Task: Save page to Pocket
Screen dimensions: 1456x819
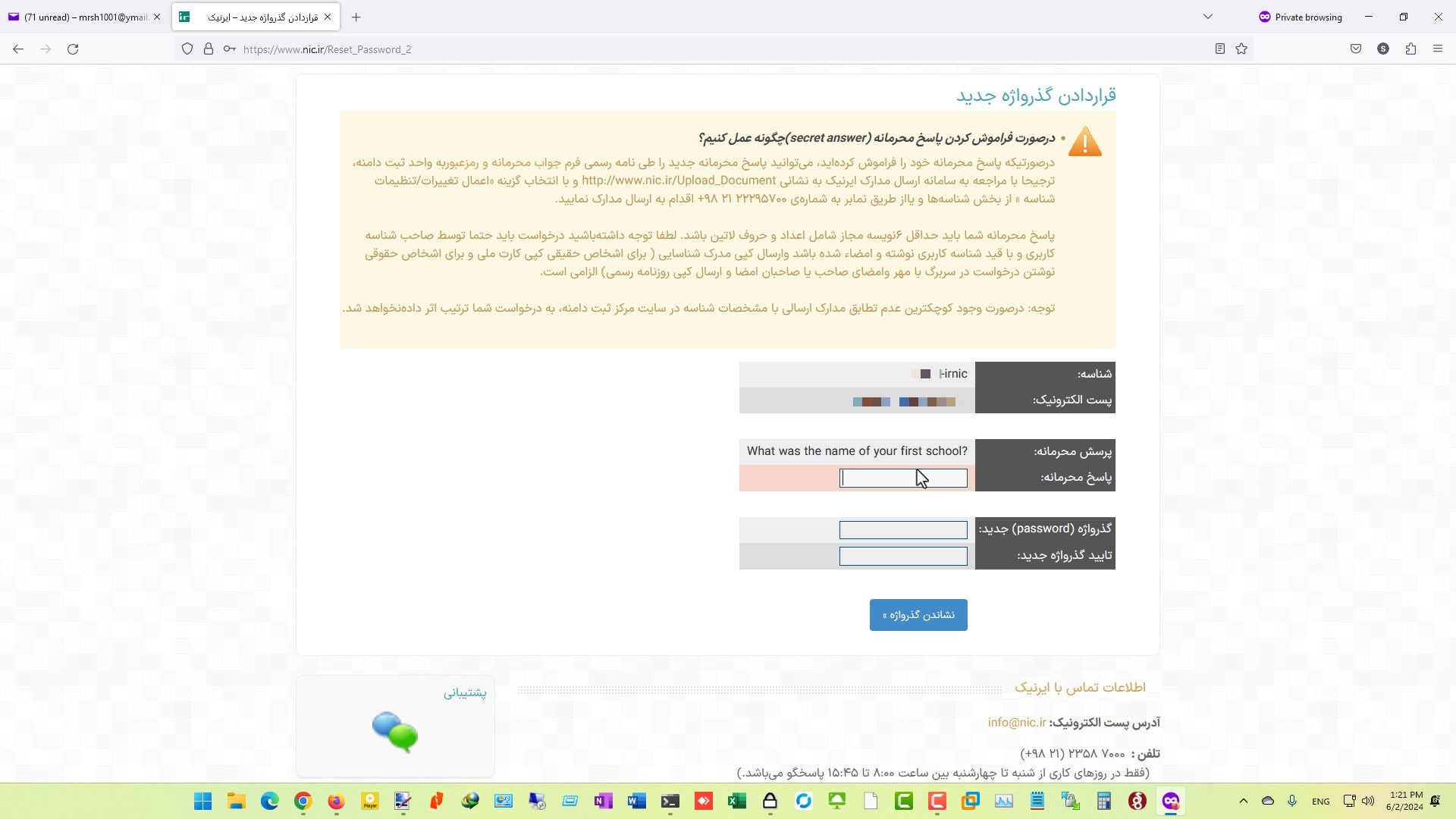Action: click(x=1356, y=49)
